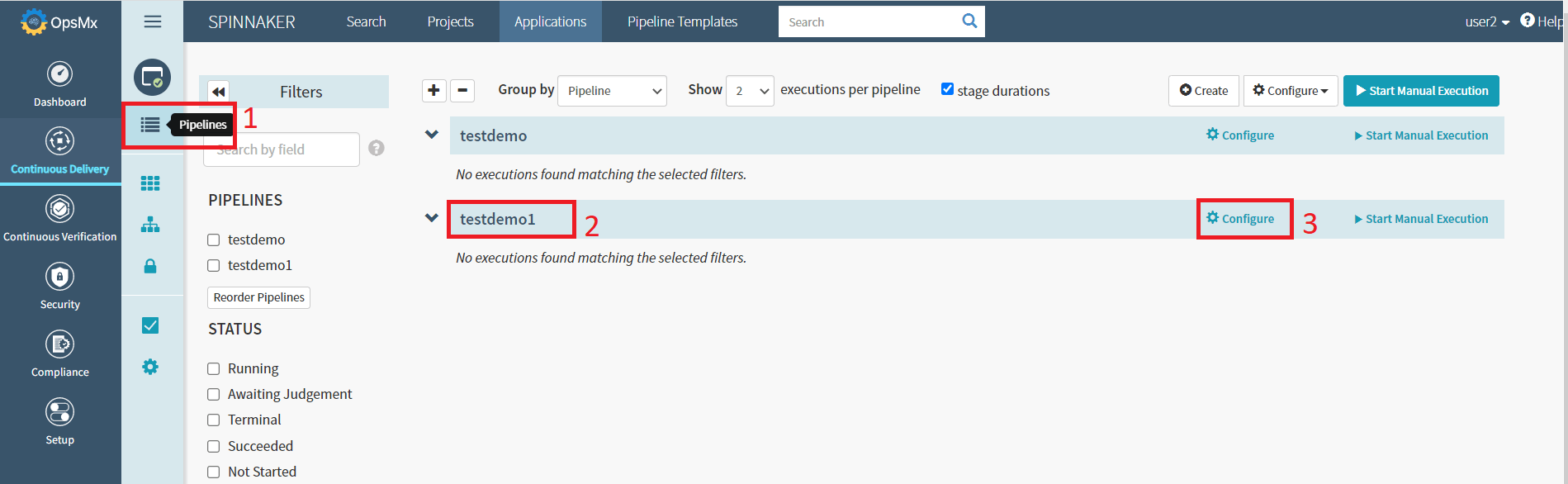Collapse all groups with minus button
1568x484 pixels.
pos(462,90)
